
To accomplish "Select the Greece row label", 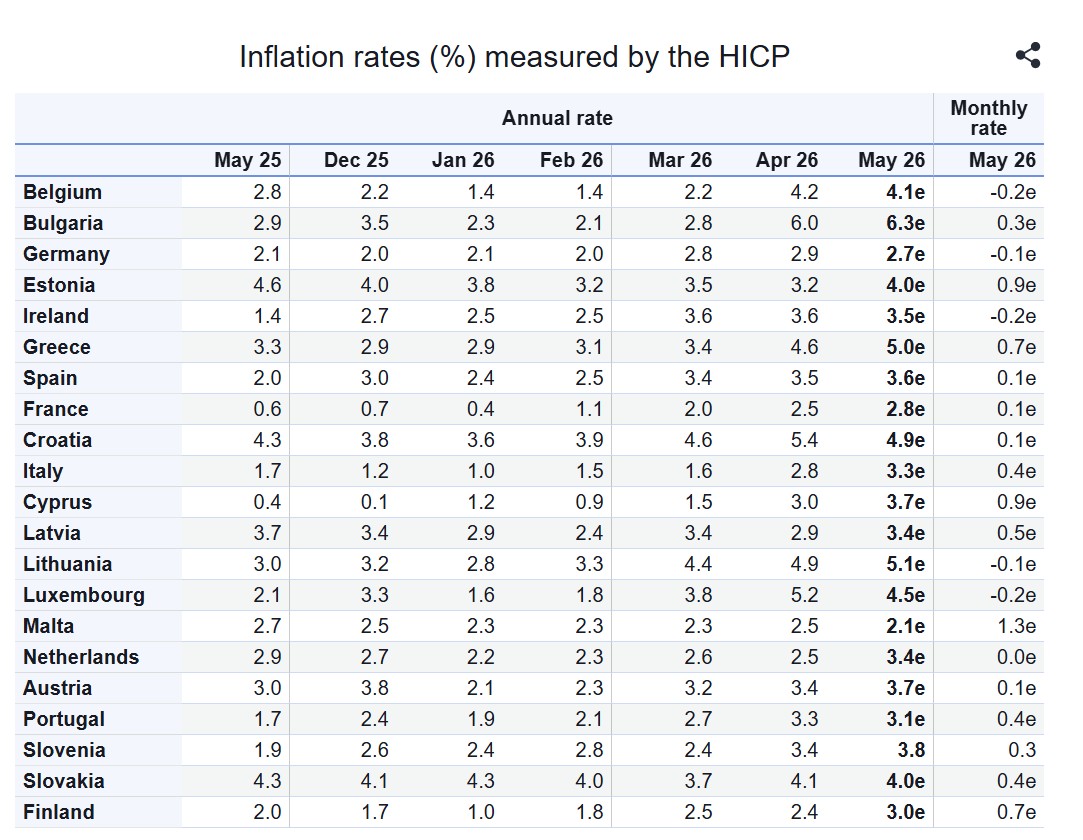I will tap(57, 347).
